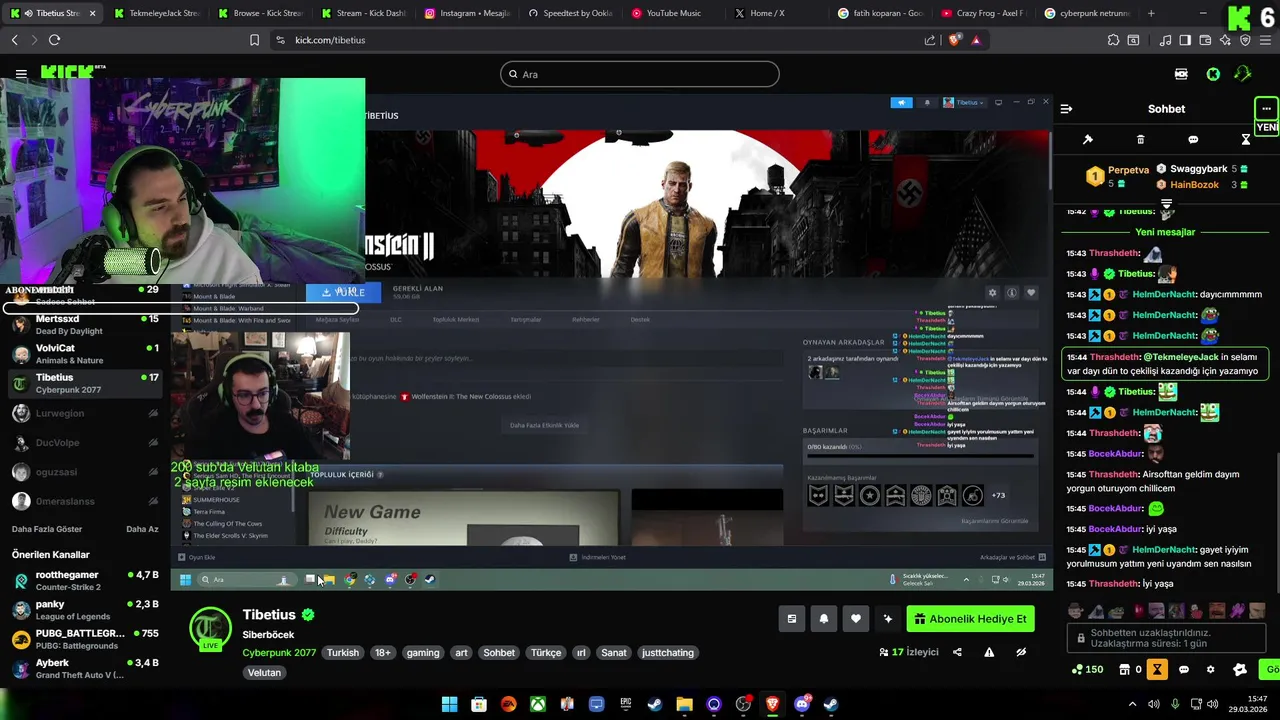Click the justchatting tag
Screen dimensions: 1280x720
pyautogui.click(x=668, y=653)
